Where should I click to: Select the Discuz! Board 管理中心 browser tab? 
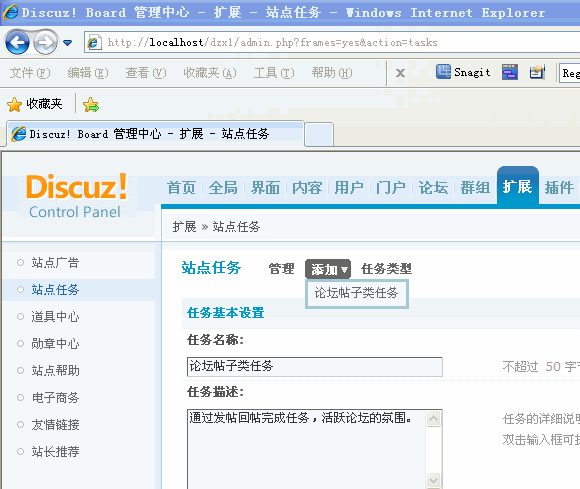155,134
